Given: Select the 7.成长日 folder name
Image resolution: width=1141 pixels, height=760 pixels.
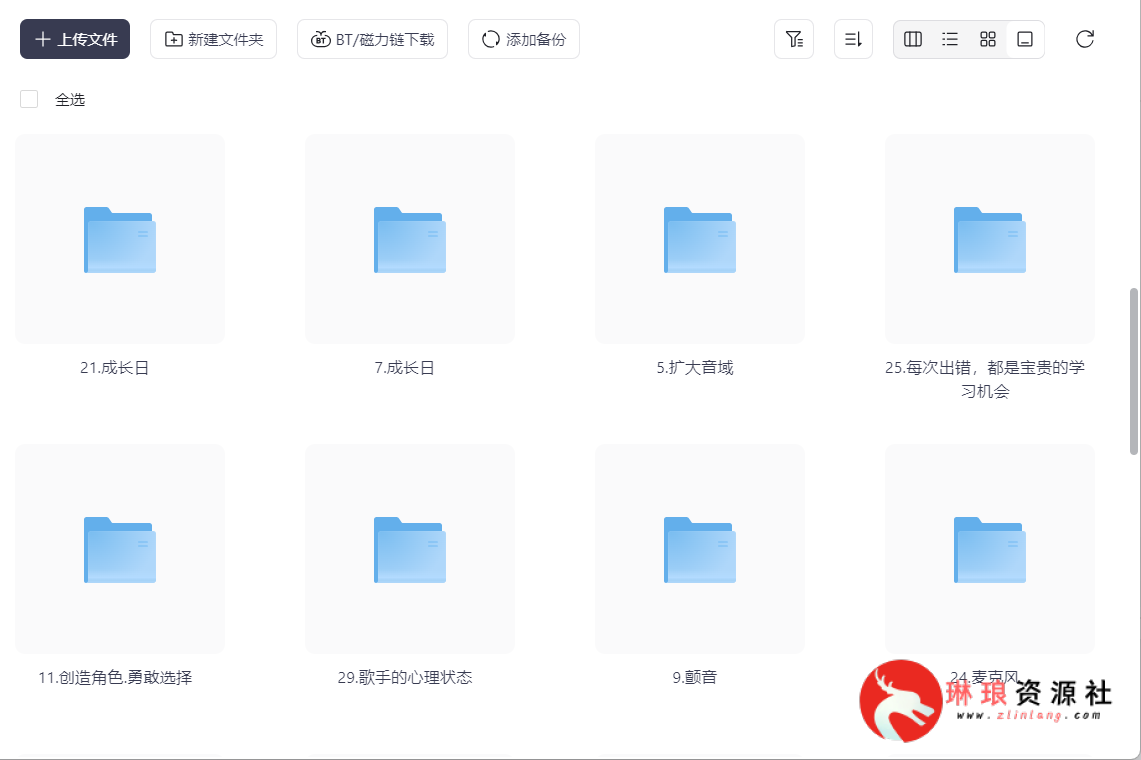Looking at the screenshot, I should (405, 368).
